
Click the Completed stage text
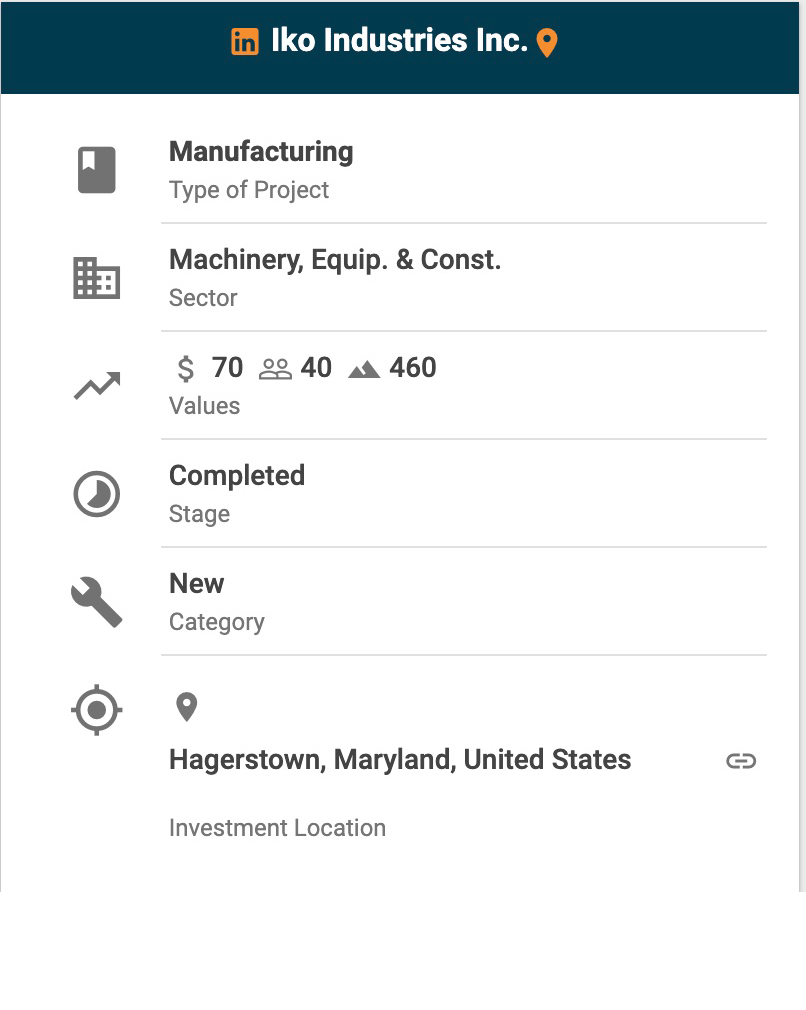(x=237, y=476)
